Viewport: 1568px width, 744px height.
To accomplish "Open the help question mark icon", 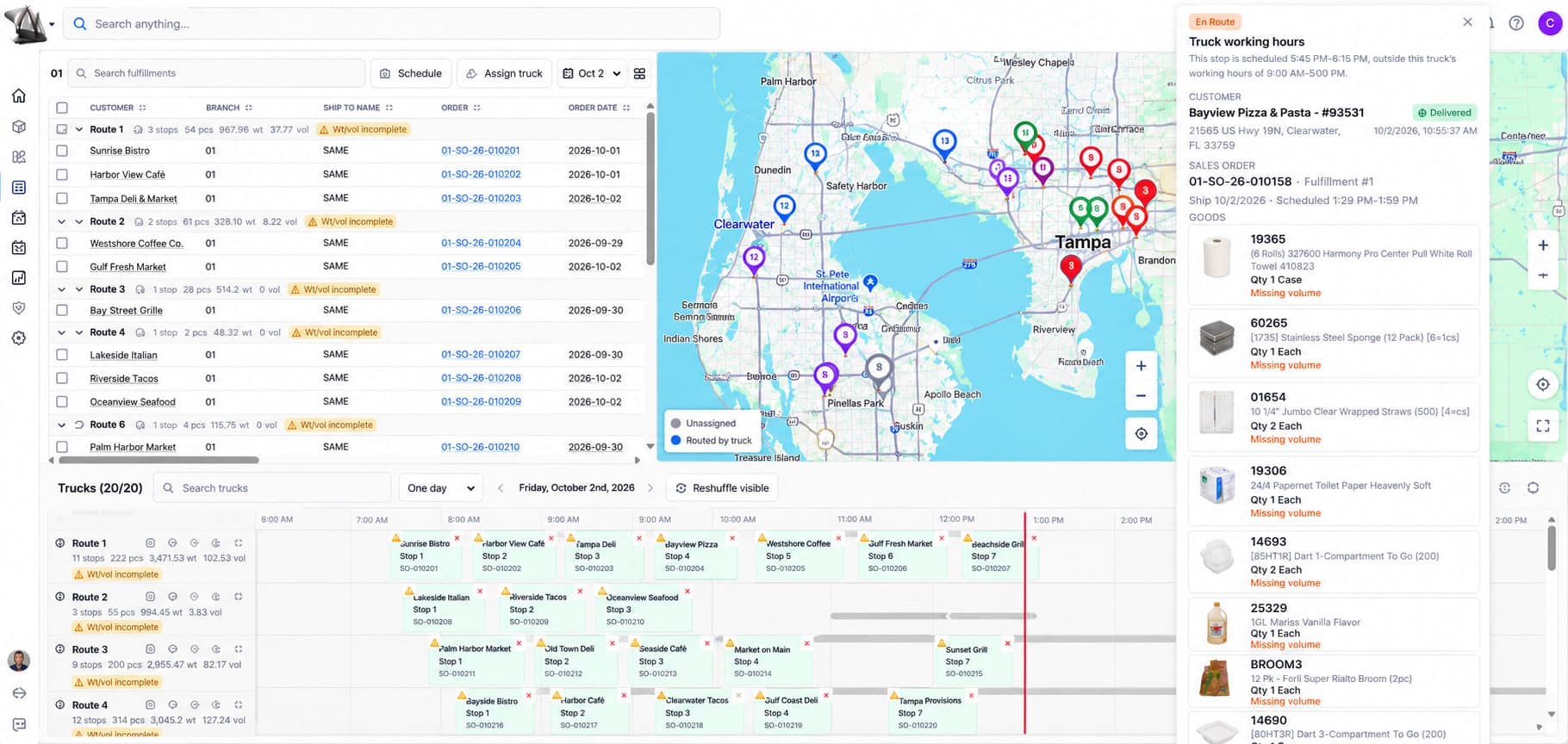I will click(x=1516, y=23).
